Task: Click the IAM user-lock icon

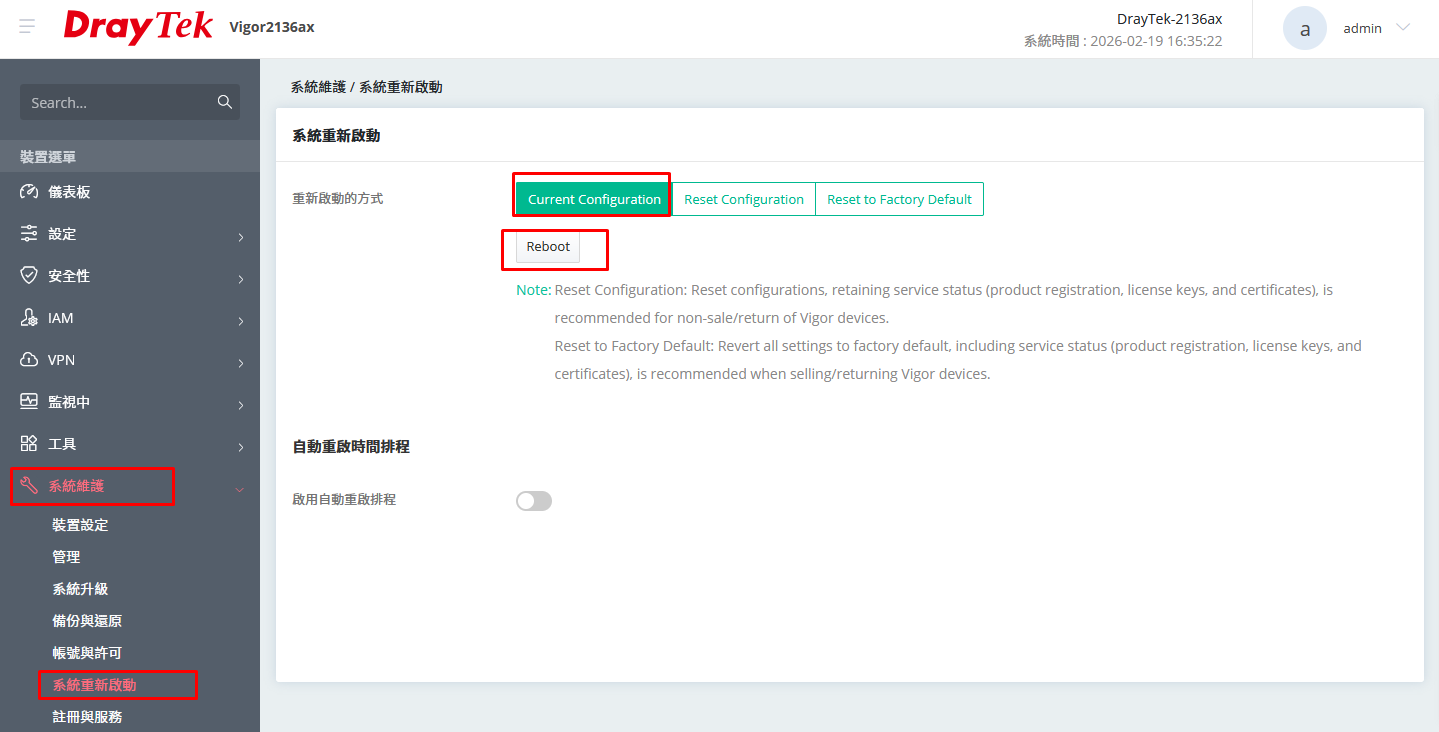Action: coord(29,318)
